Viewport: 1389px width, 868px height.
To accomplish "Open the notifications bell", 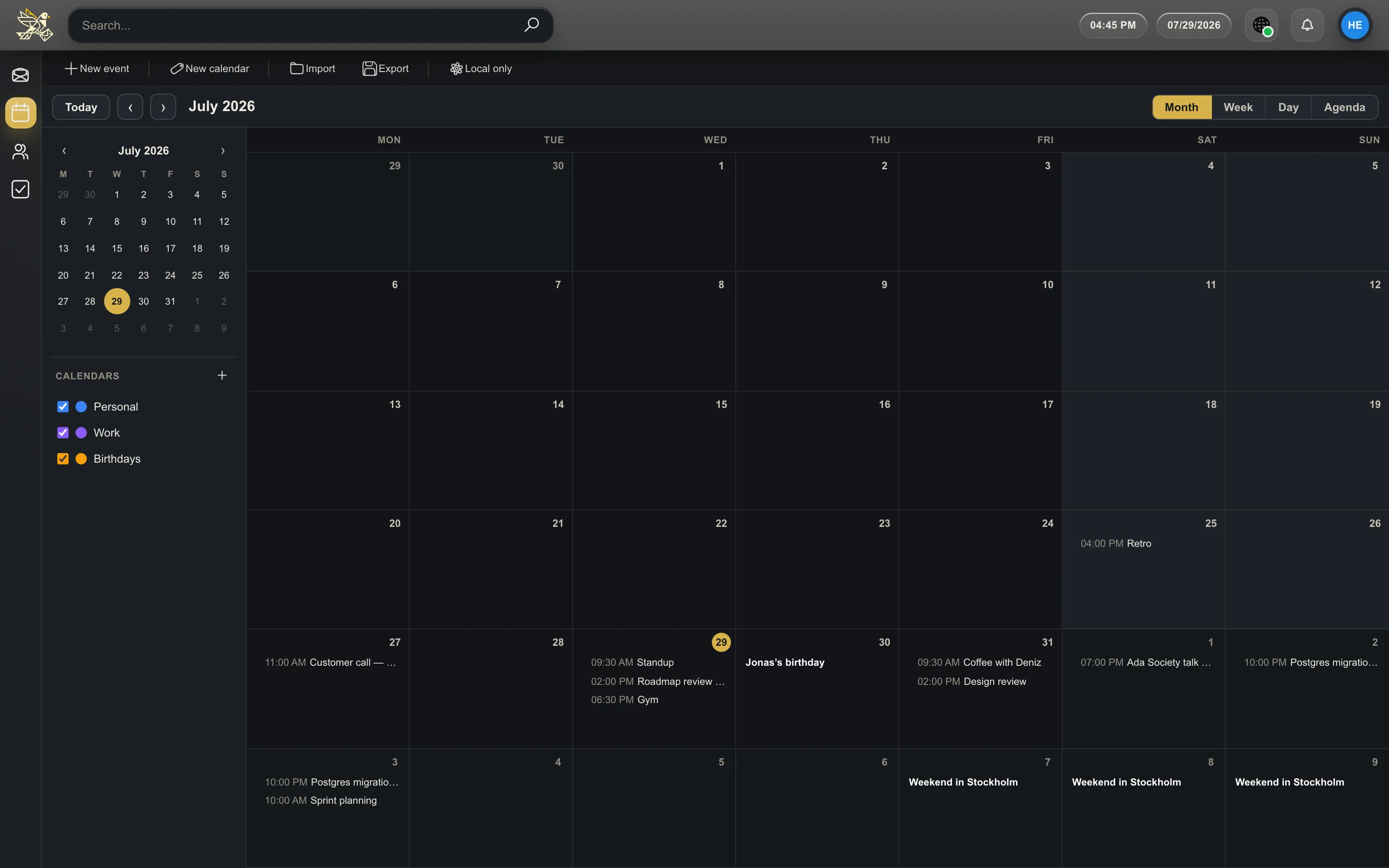I will click(1307, 25).
